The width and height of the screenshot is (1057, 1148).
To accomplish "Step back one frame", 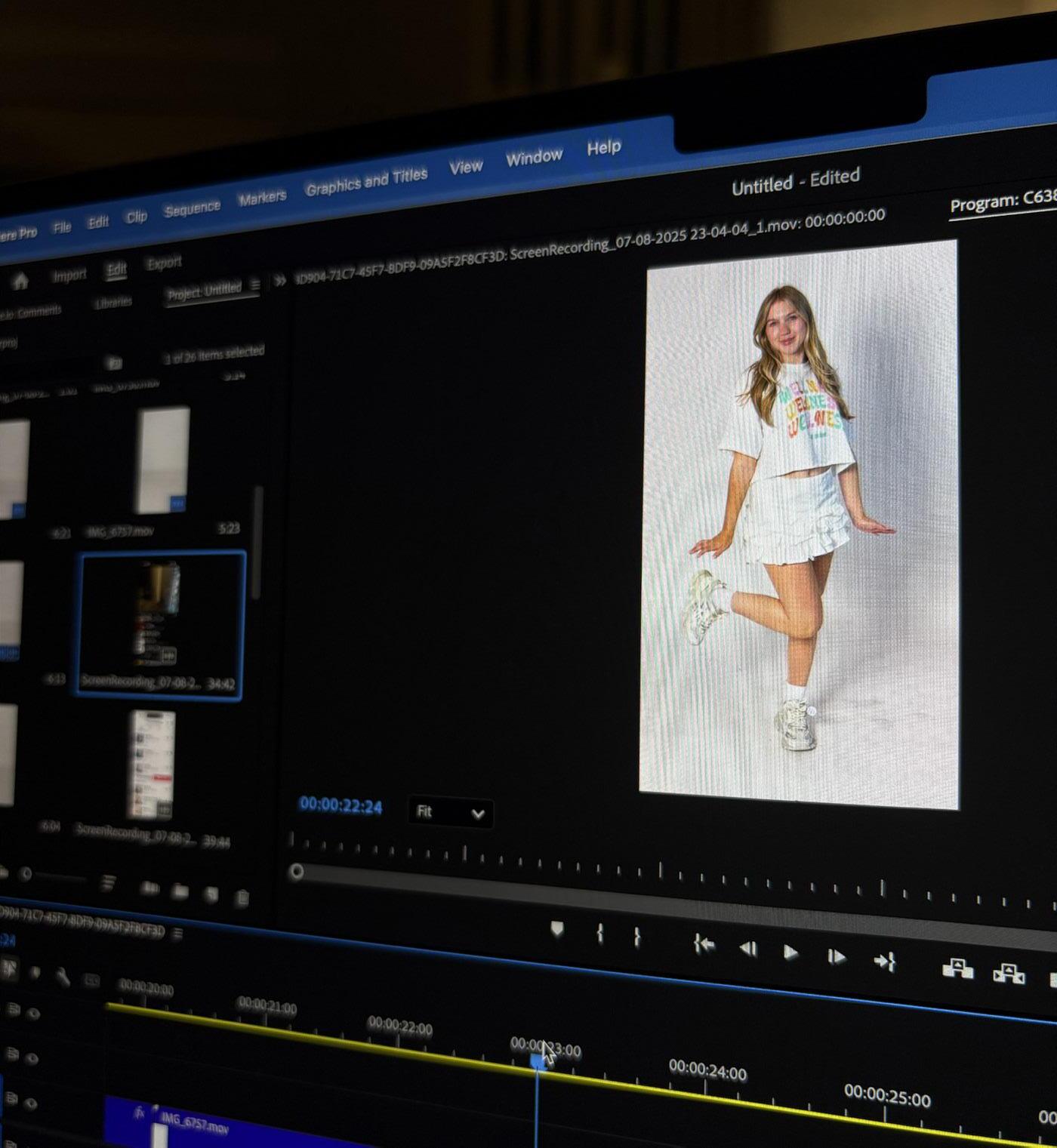I will [x=747, y=949].
